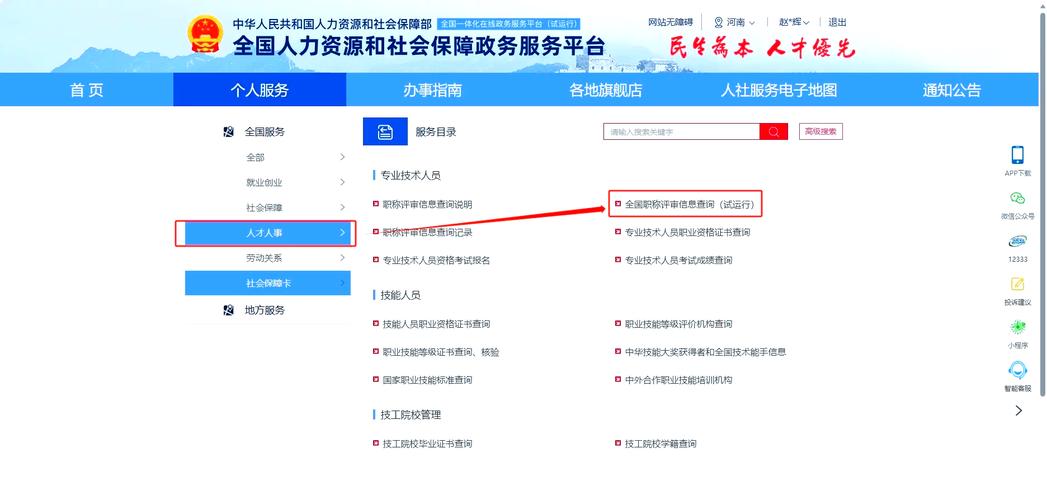Expand the 社会保障卡 category arrow

click(x=343, y=283)
